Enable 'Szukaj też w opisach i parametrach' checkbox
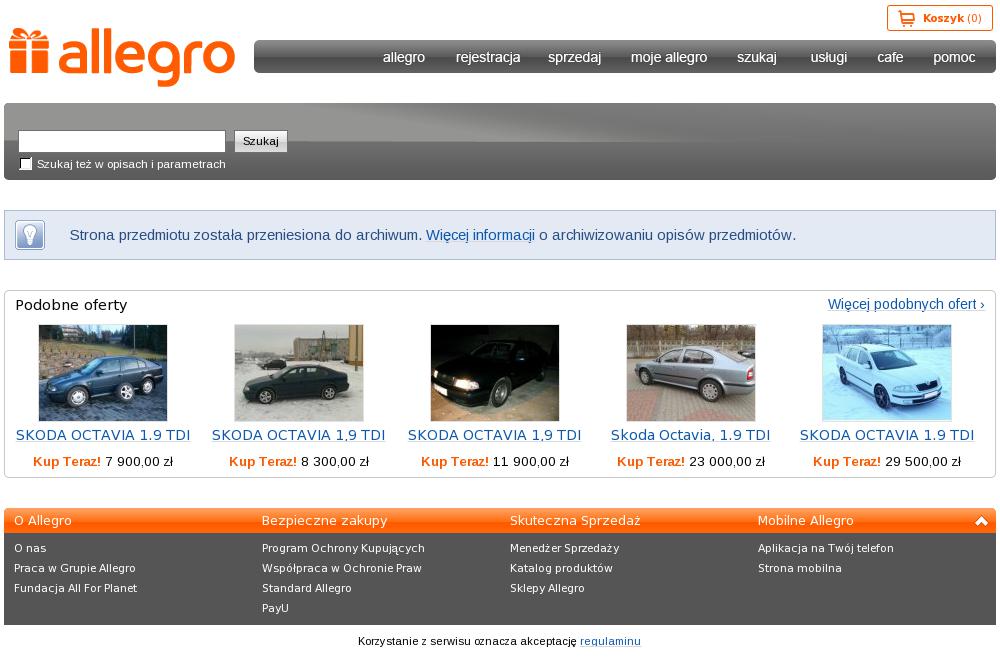 26,164
